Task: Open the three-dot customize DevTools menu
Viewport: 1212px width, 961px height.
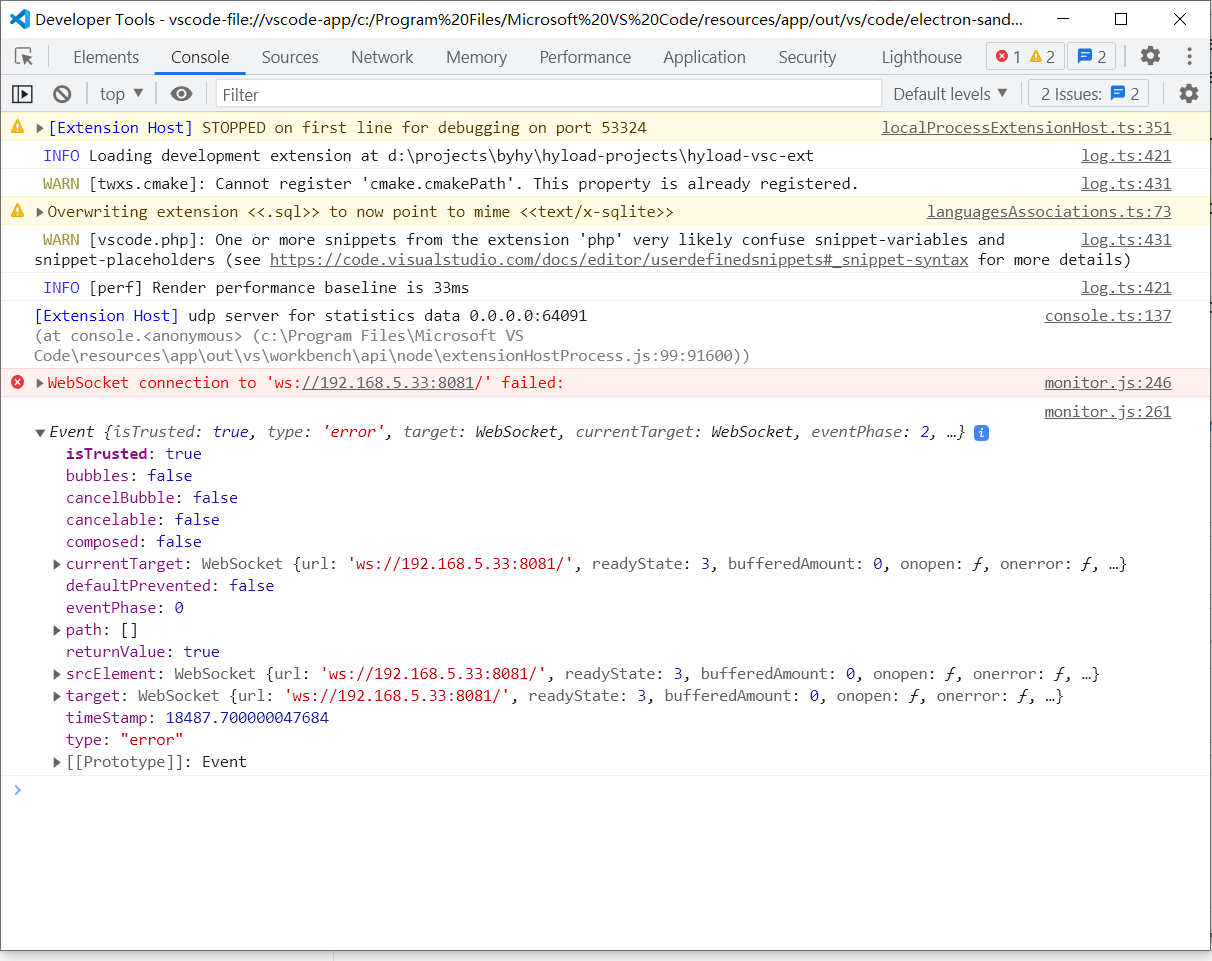Action: [1189, 57]
